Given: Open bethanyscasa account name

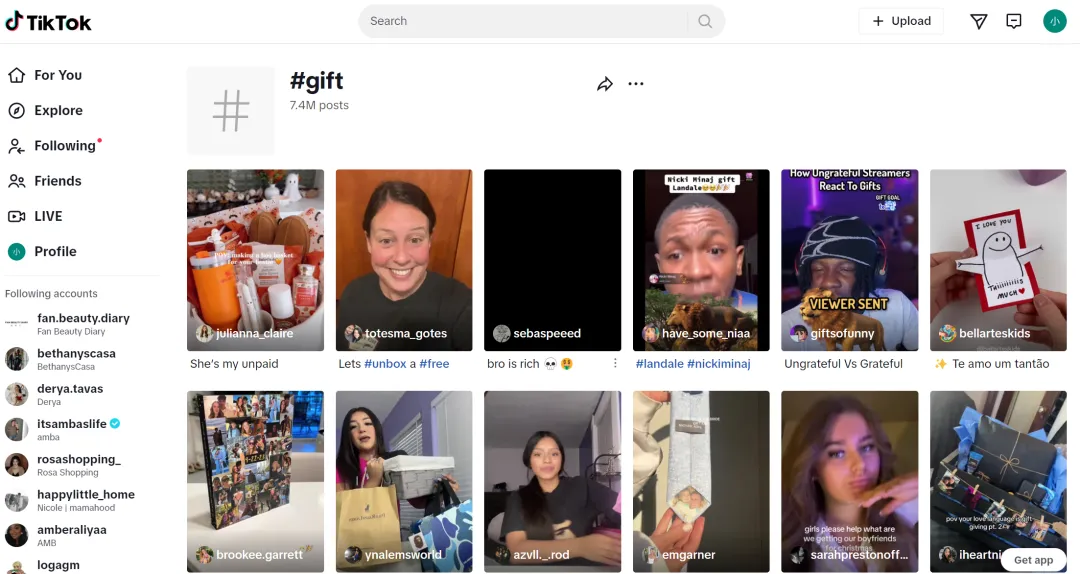Looking at the screenshot, I should click(76, 353).
